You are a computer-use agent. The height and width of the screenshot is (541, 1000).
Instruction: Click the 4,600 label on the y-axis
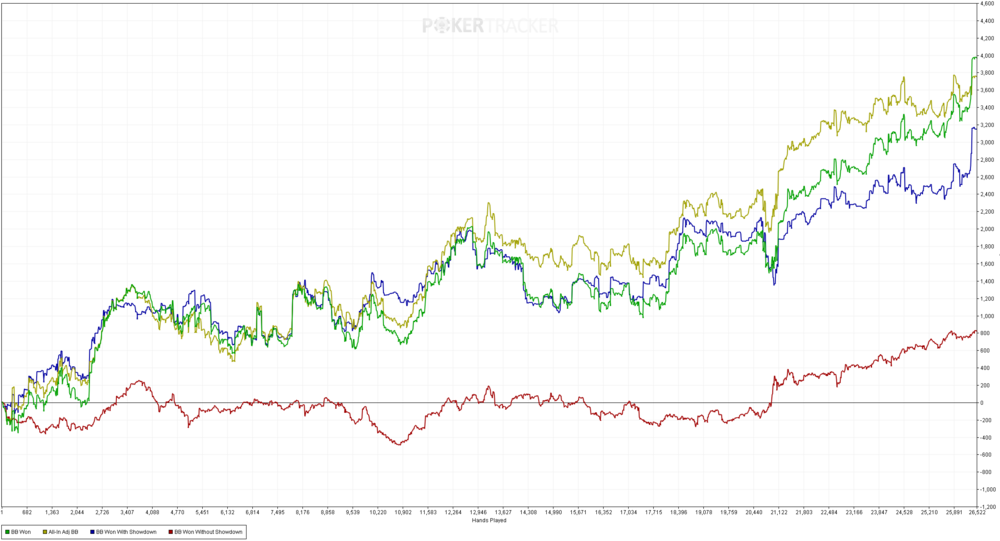click(988, 4)
